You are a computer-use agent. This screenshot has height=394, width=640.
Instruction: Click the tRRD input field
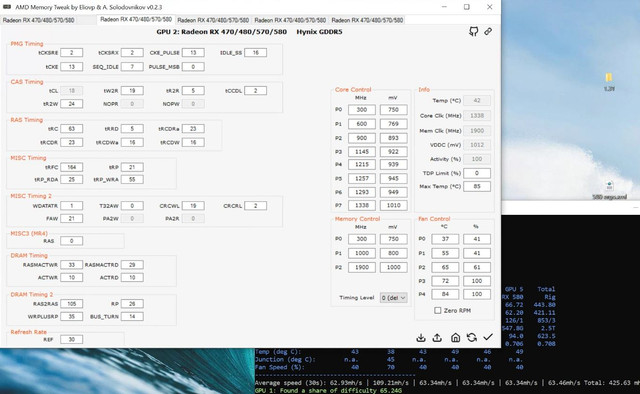pos(132,129)
